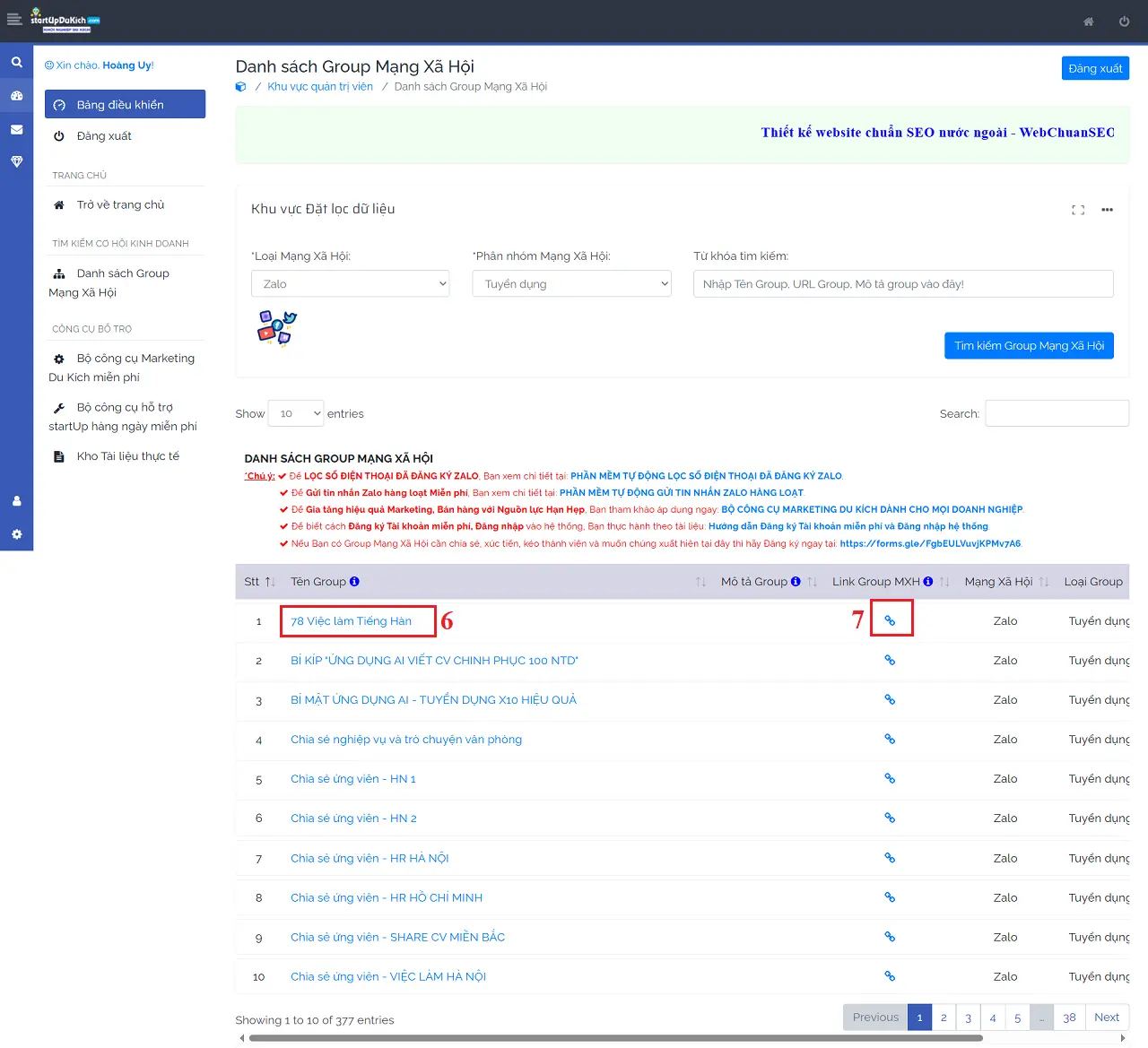
Task: Click the settings gear in left rail
Action: (x=16, y=534)
